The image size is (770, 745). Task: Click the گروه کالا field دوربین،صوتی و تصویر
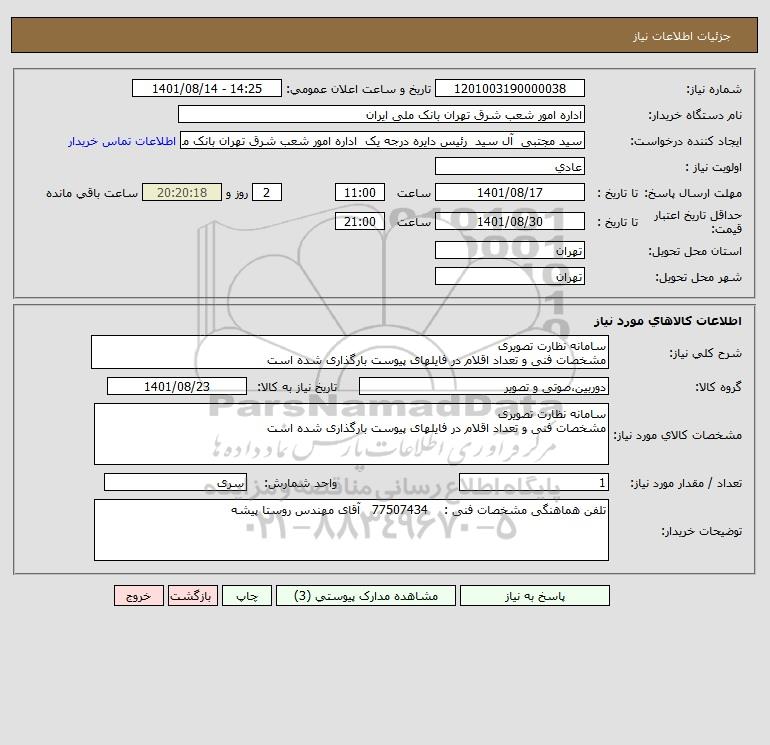(x=484, y=386)
